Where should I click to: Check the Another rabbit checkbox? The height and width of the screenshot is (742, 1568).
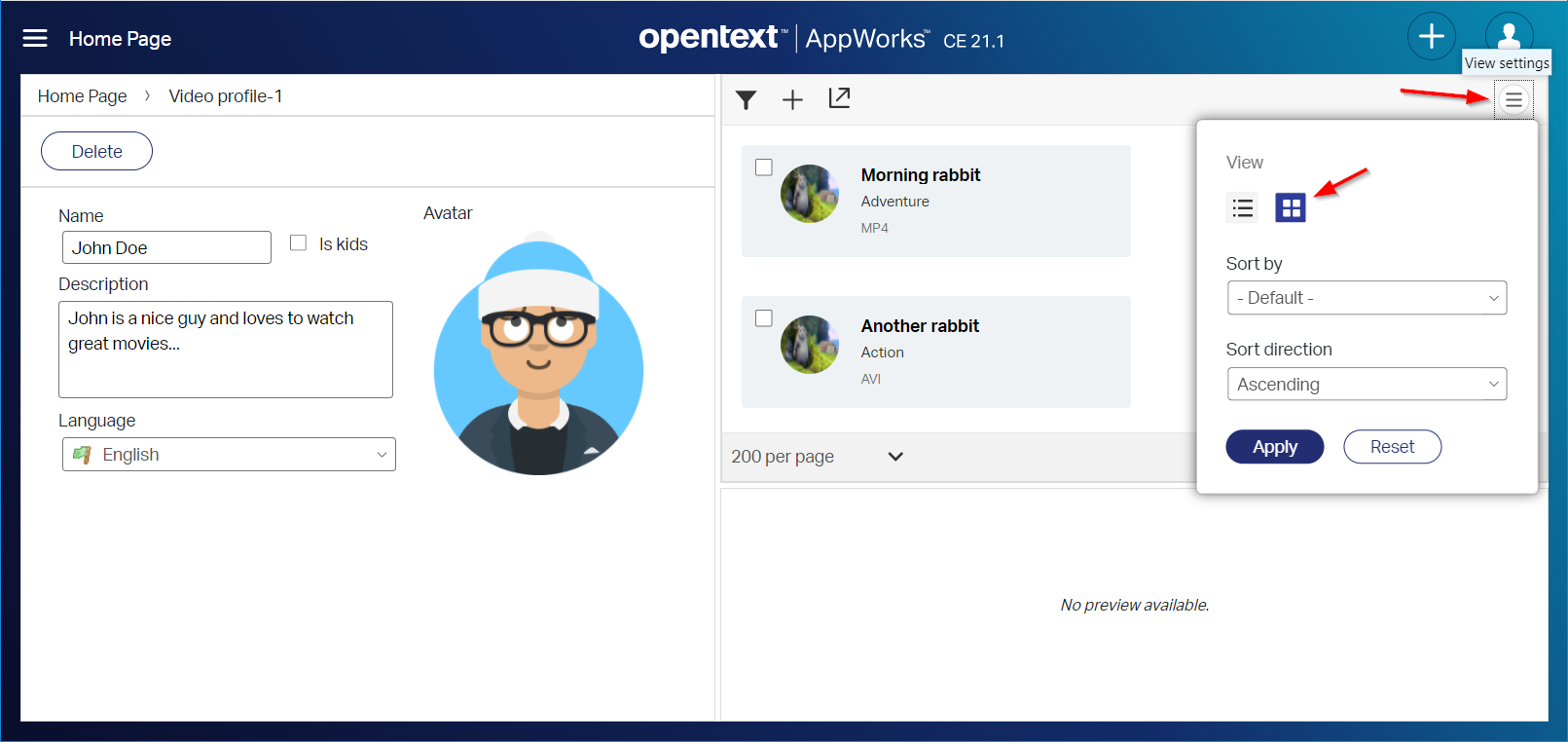click(x=764, y=318)
